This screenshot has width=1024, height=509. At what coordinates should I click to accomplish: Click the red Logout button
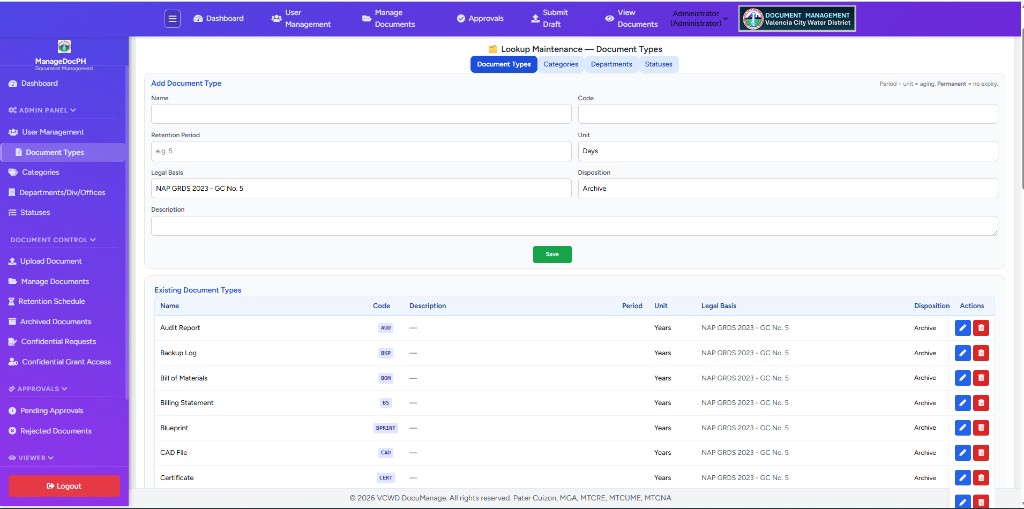pyautogui.click(x=64, y=486)
